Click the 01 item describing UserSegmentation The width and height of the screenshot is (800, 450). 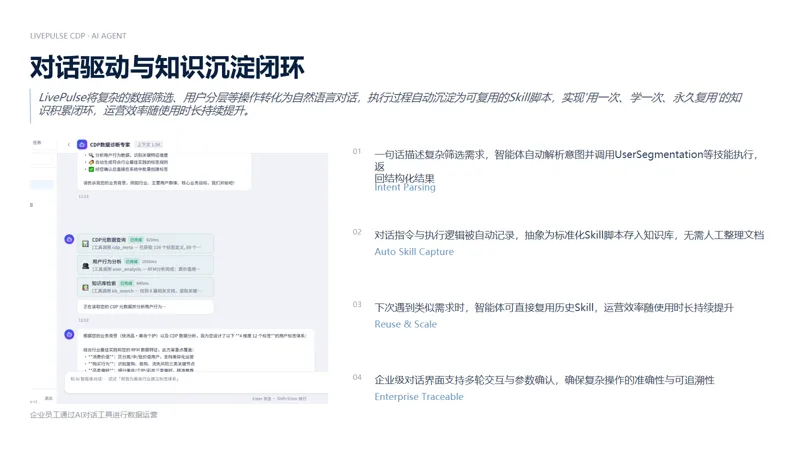coord(566,166)
